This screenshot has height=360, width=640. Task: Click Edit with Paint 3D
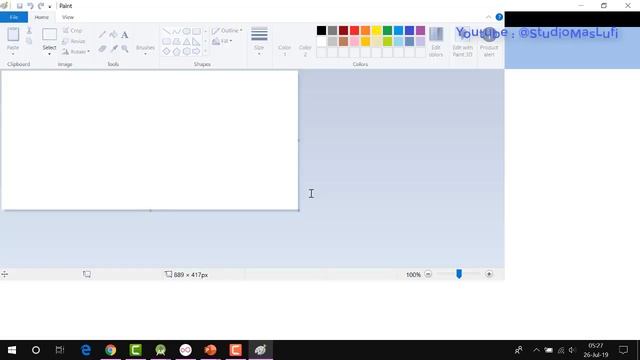[462, 42]
